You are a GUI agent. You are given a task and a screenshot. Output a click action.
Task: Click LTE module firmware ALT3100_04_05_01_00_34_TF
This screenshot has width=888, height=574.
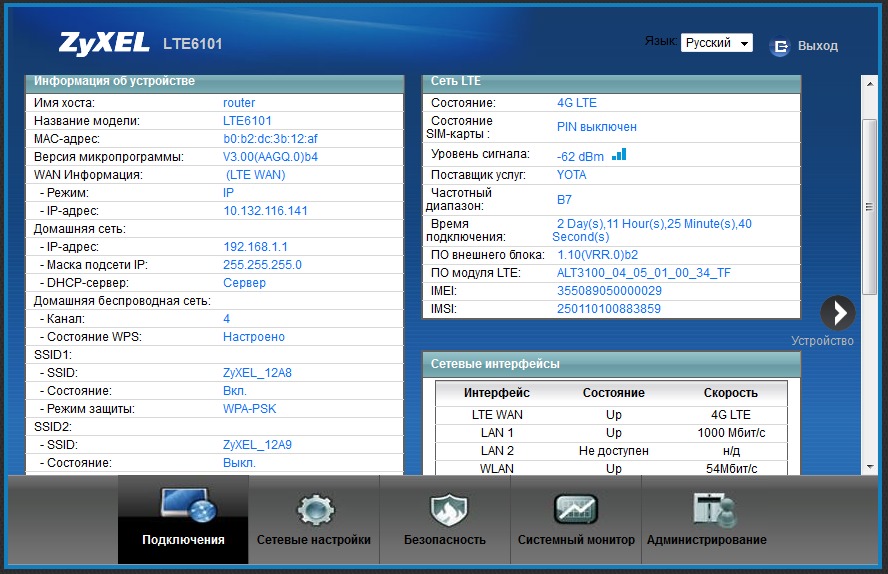[x=643, y=273]
